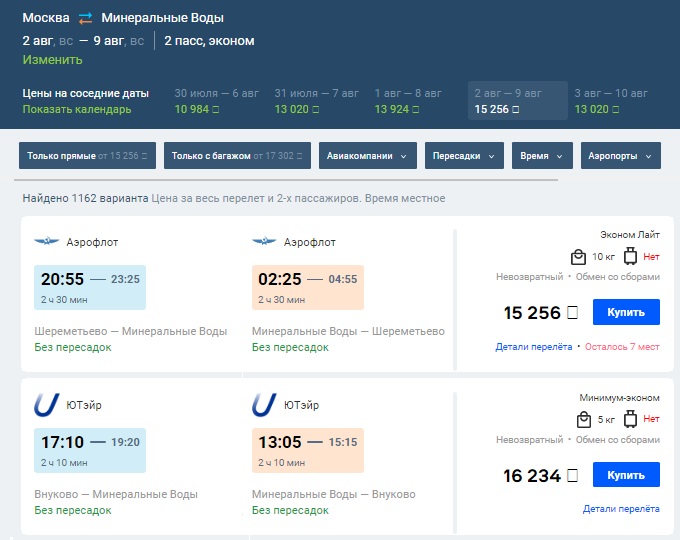Click the 15 256 price in the Aeroflot card
This screenshot has height=540, width=680.
coord(540,313)
